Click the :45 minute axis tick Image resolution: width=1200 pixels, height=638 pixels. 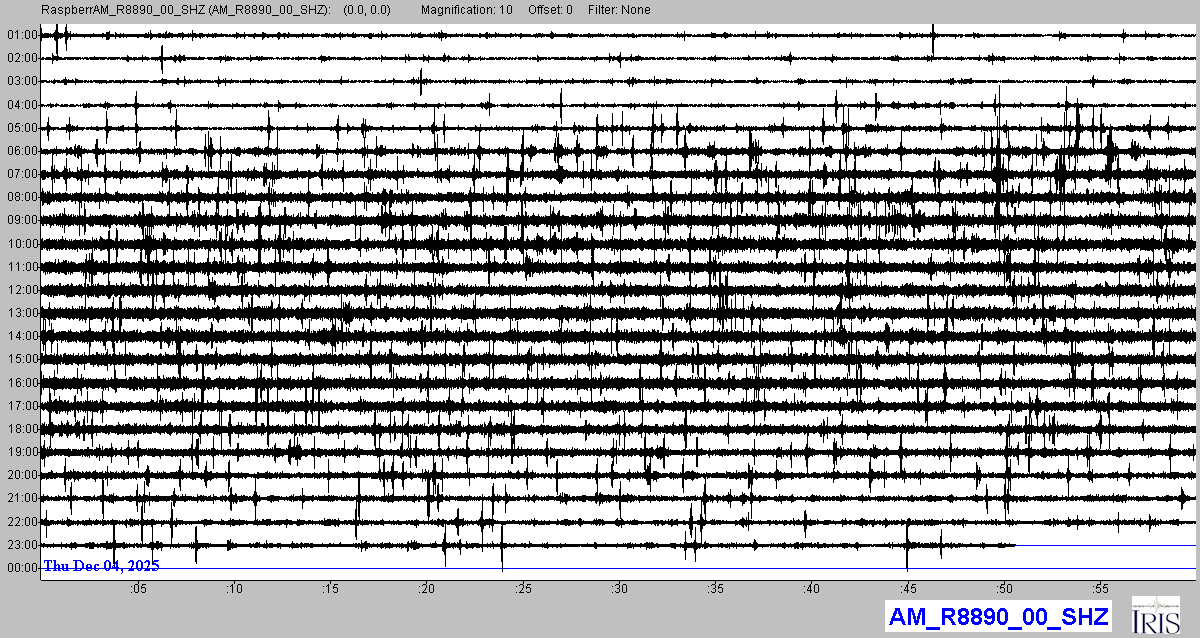click(x=907, y=588)
